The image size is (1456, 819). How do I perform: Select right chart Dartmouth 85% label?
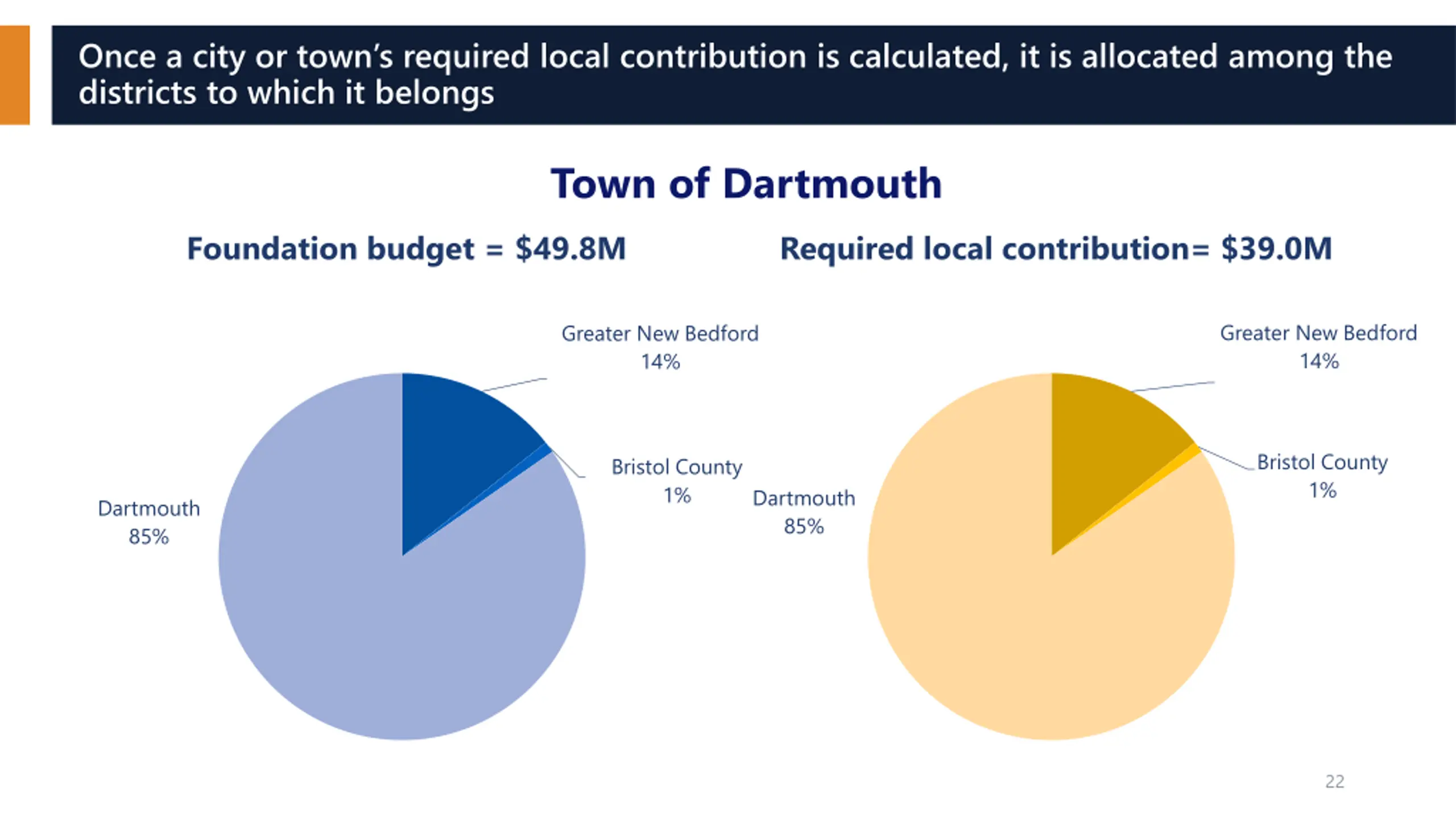[804, 512]
